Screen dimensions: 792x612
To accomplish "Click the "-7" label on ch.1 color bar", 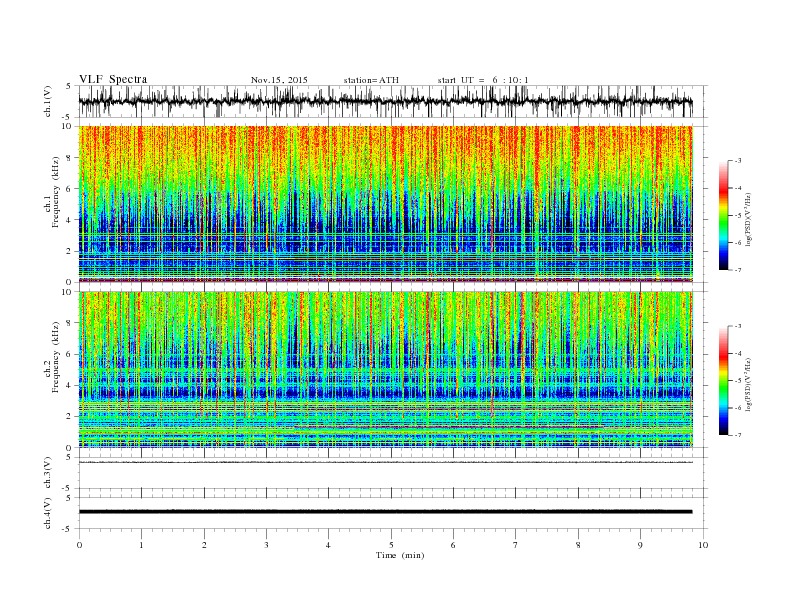I will point(737,270).
